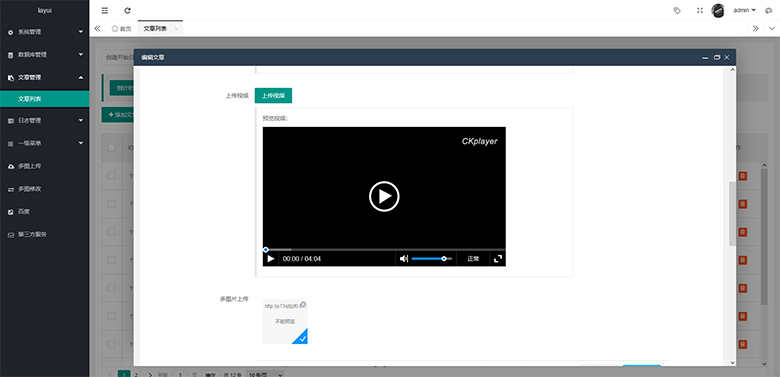This screenshot has width=780, height=377.
Task: Click the dialog scrollbar up arrow
Action: coord(732,70)
